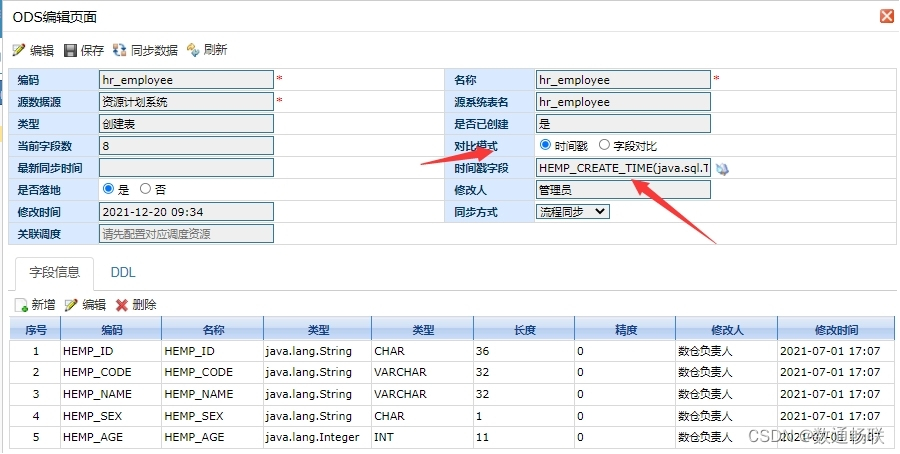Select 字段对比 compare mode radio
Viewport: 900px width, 454px height.
604,145
